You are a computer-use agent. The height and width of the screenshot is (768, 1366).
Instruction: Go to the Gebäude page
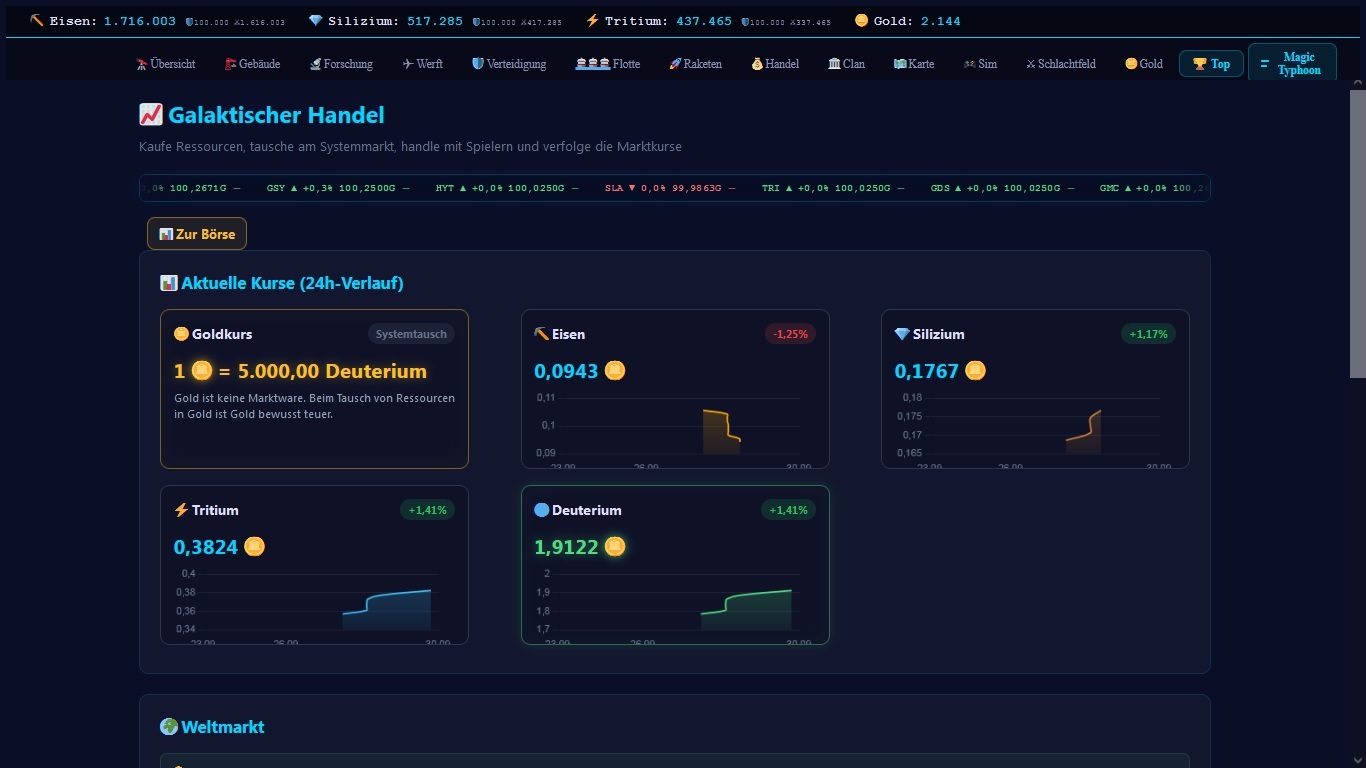pos(252,64)
